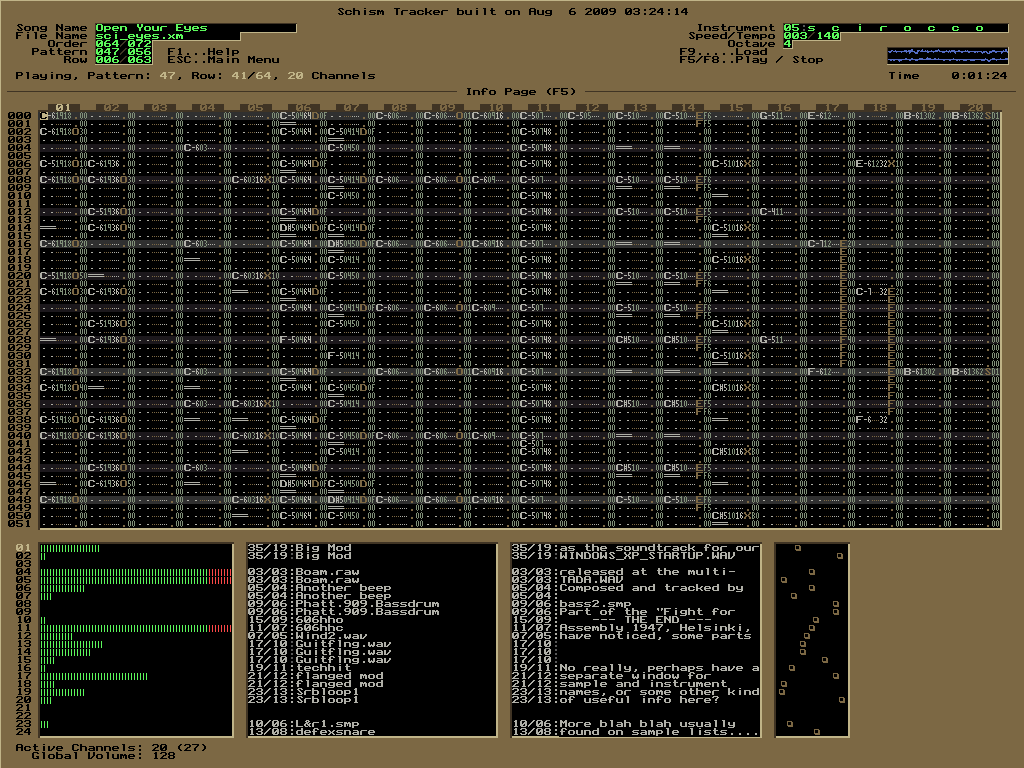The height and width of the screenshot is (768, 1024).
Task: Mute channel 04 in the channel list
Action: click(25, 570)
